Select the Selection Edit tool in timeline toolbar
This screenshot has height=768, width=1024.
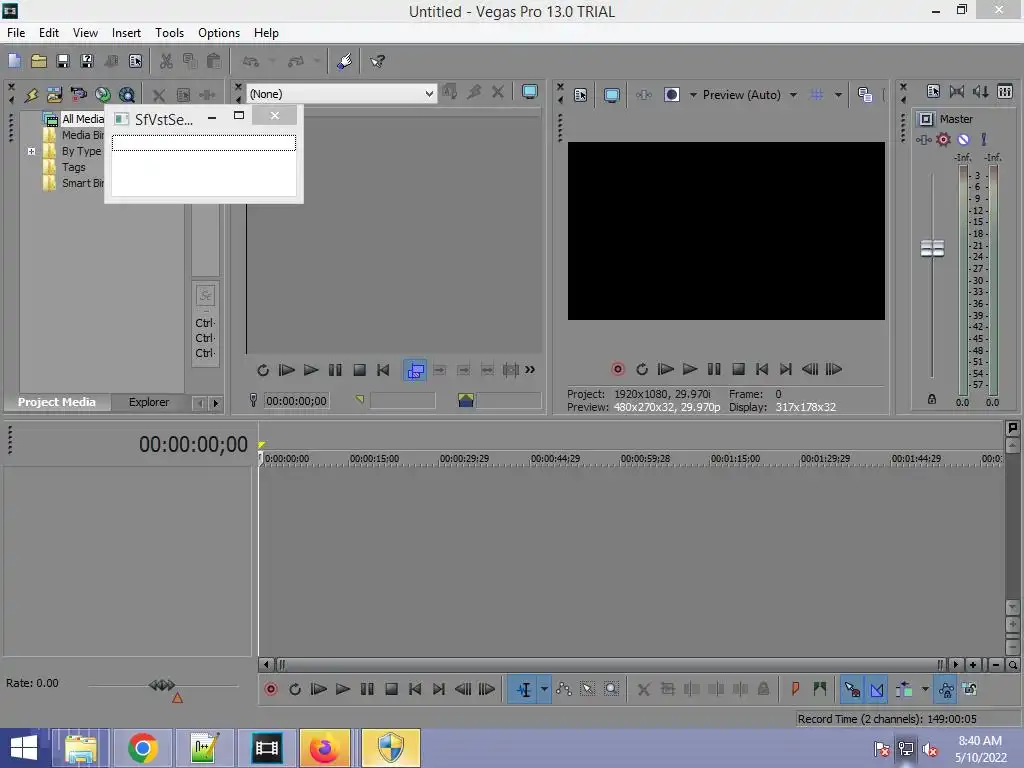588,689
